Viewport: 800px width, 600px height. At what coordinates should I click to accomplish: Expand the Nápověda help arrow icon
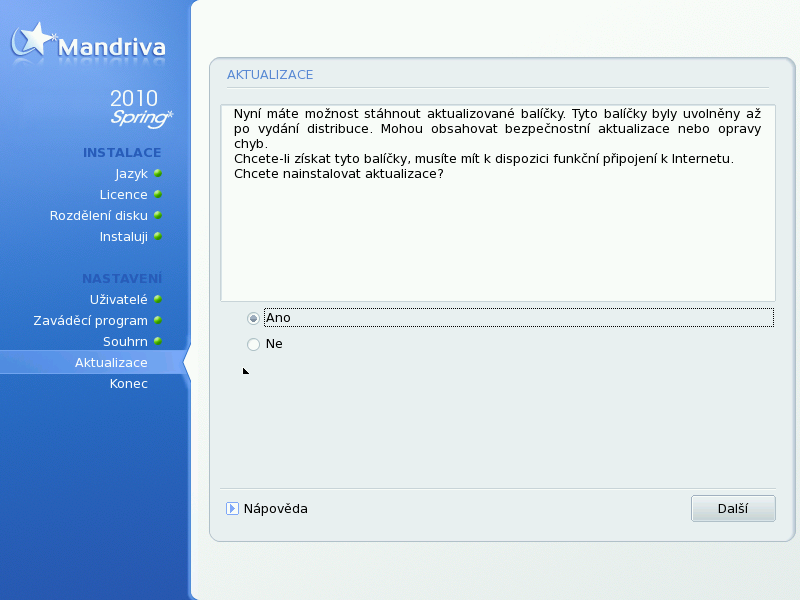(232, 509)
